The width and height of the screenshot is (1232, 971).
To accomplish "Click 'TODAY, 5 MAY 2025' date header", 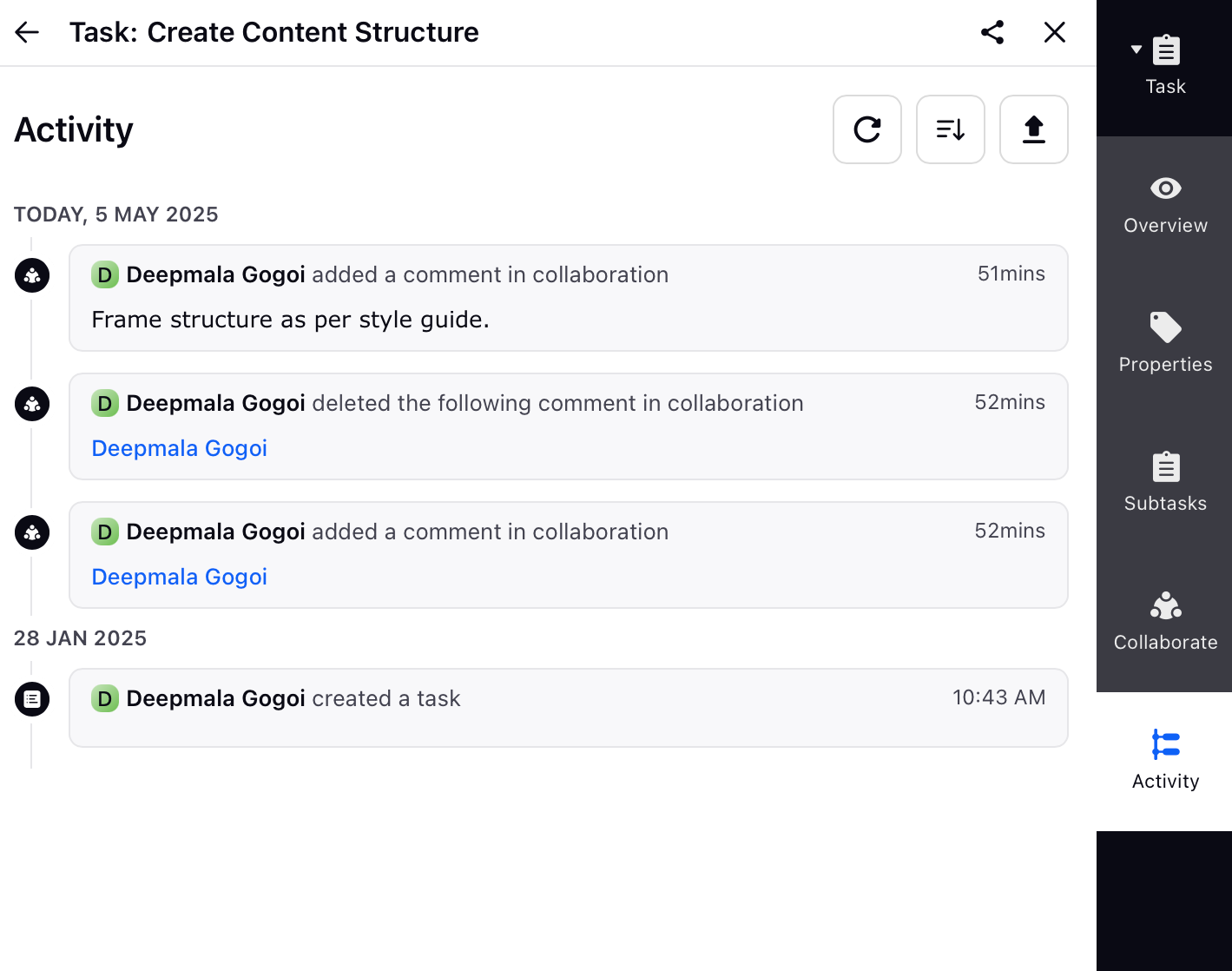I will (116, 215).
